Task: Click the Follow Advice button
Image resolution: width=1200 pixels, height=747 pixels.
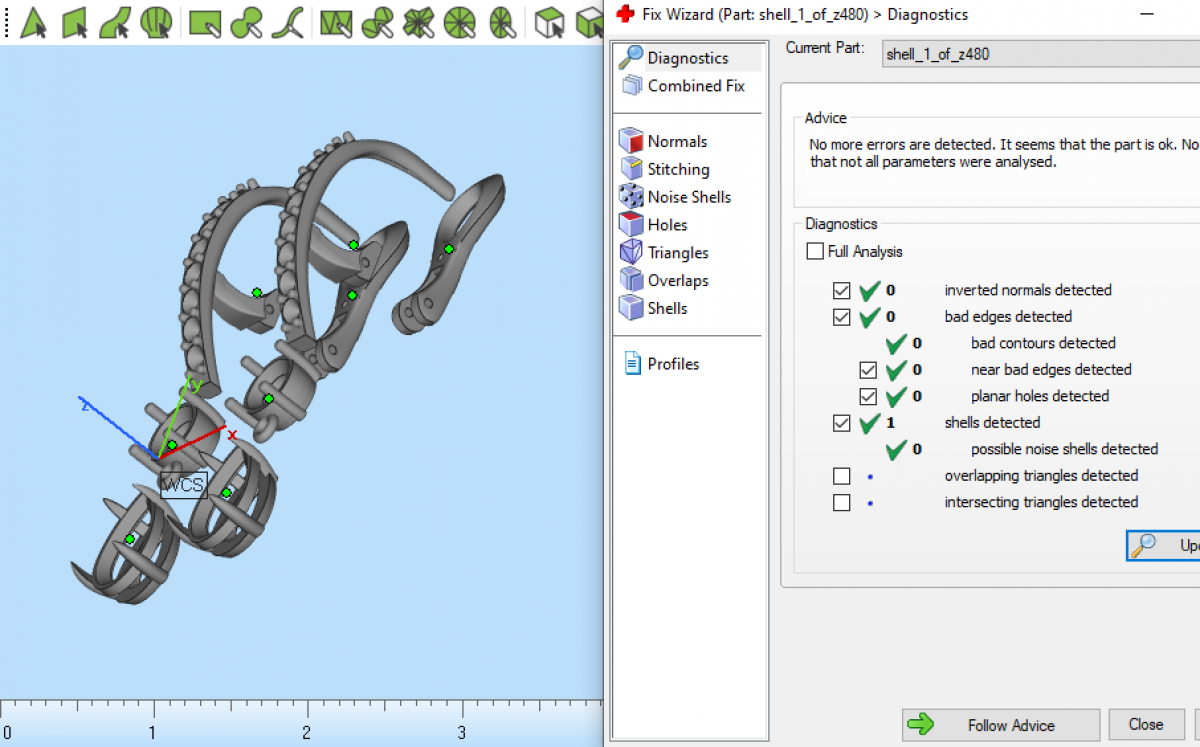Action: click(1000, 725)
